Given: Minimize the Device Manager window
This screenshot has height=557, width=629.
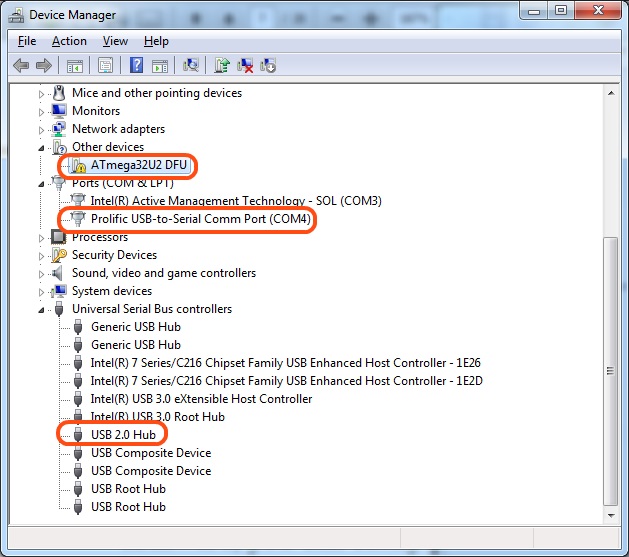Looking at the screenshot, I should (534, 10).
